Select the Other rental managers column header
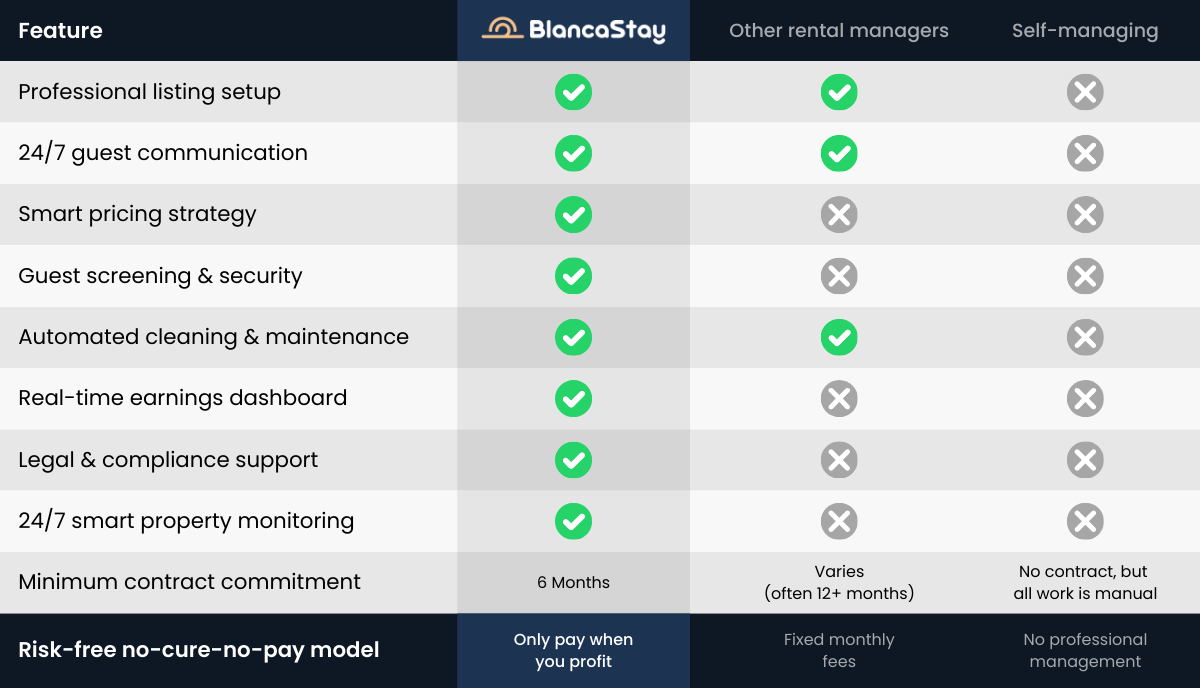 (839, 31)
